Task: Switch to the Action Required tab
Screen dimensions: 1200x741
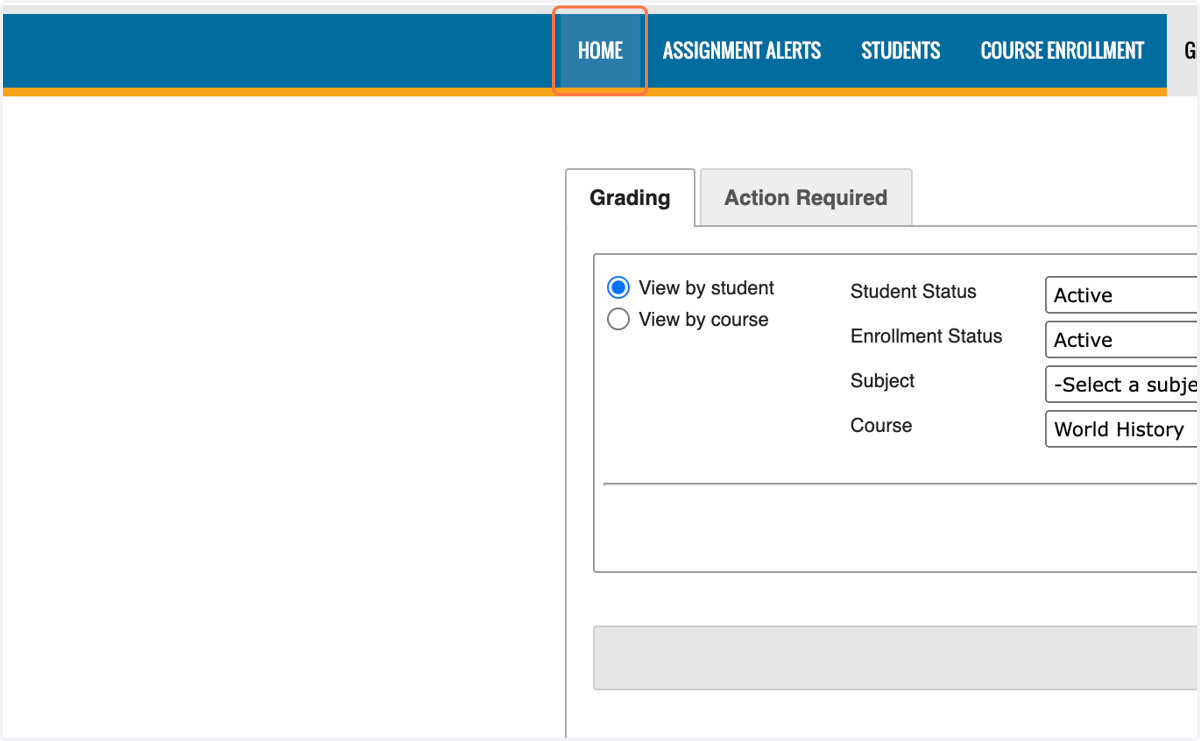Action: click(x=806, y=198)
